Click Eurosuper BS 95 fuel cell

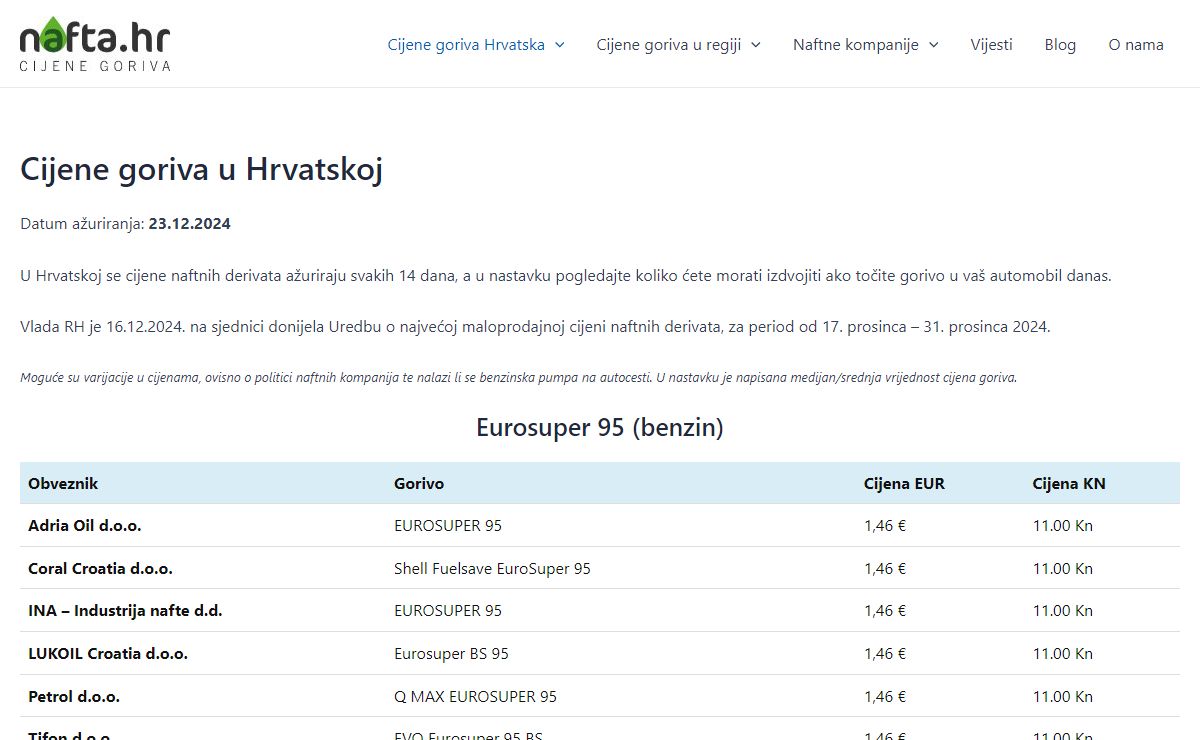(x=451, y=654)
